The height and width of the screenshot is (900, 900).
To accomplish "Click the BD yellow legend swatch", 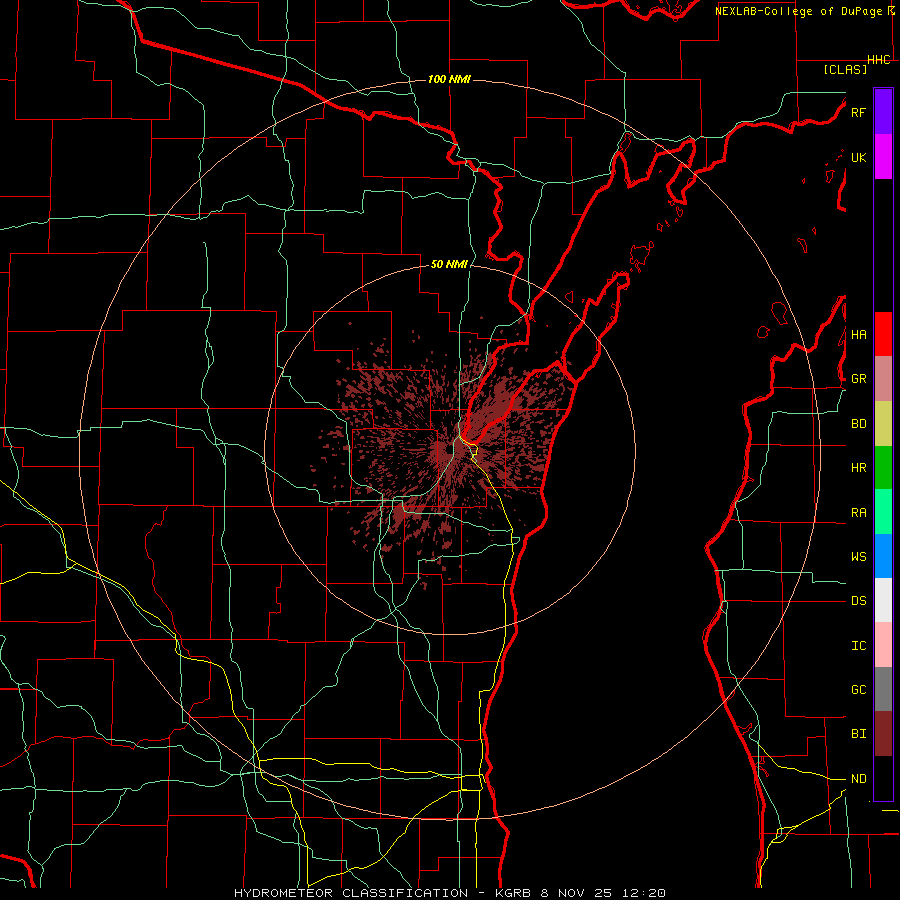I will click(x=883, y=424).
